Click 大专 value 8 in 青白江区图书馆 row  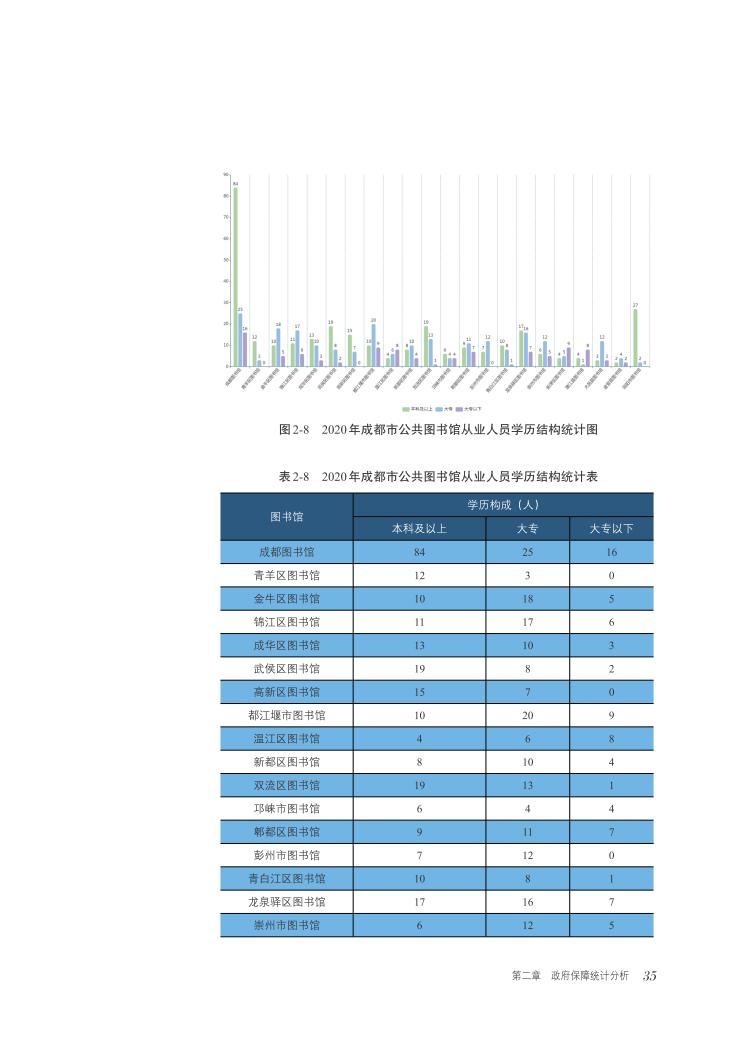tap(528, 879)
